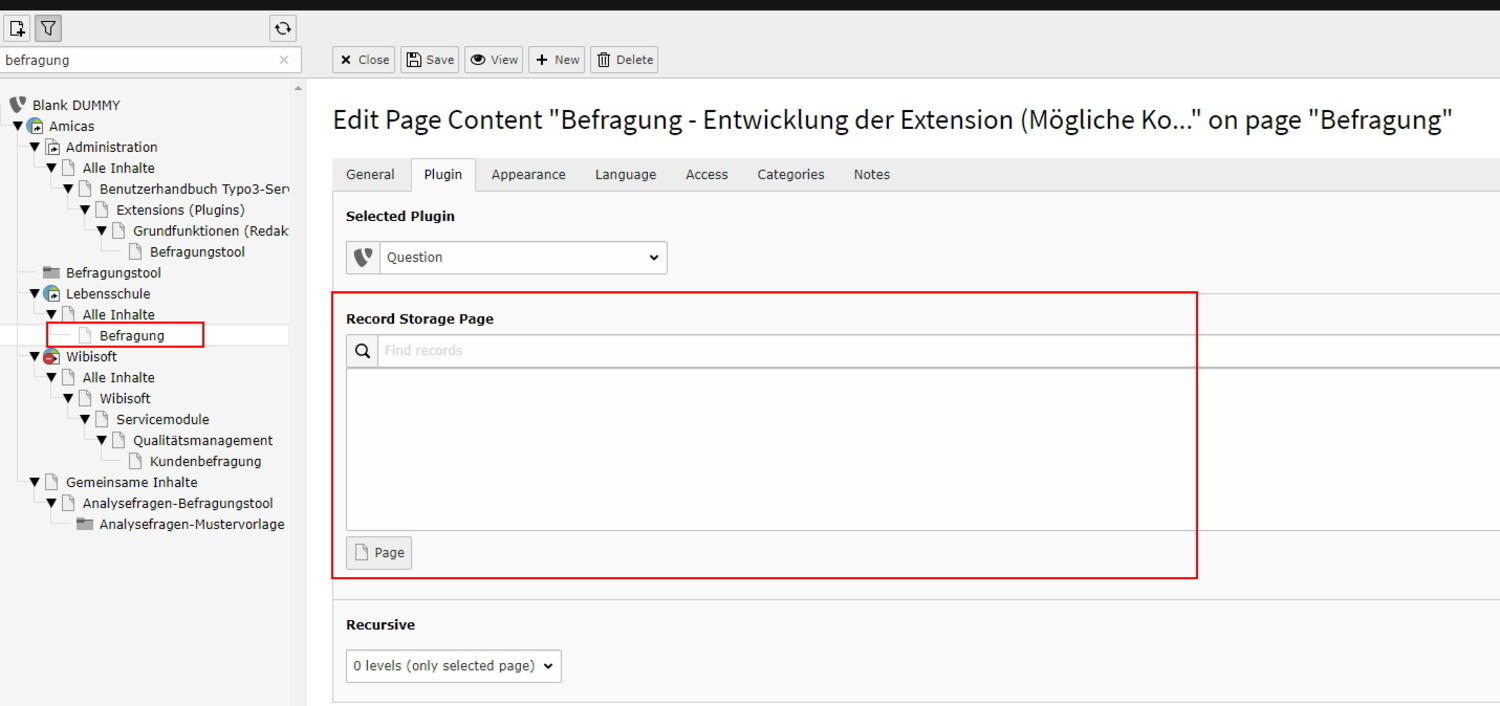Select Blank DUMMY root in tree
This screenshot has height=706, width=1500.
(76, 105)
